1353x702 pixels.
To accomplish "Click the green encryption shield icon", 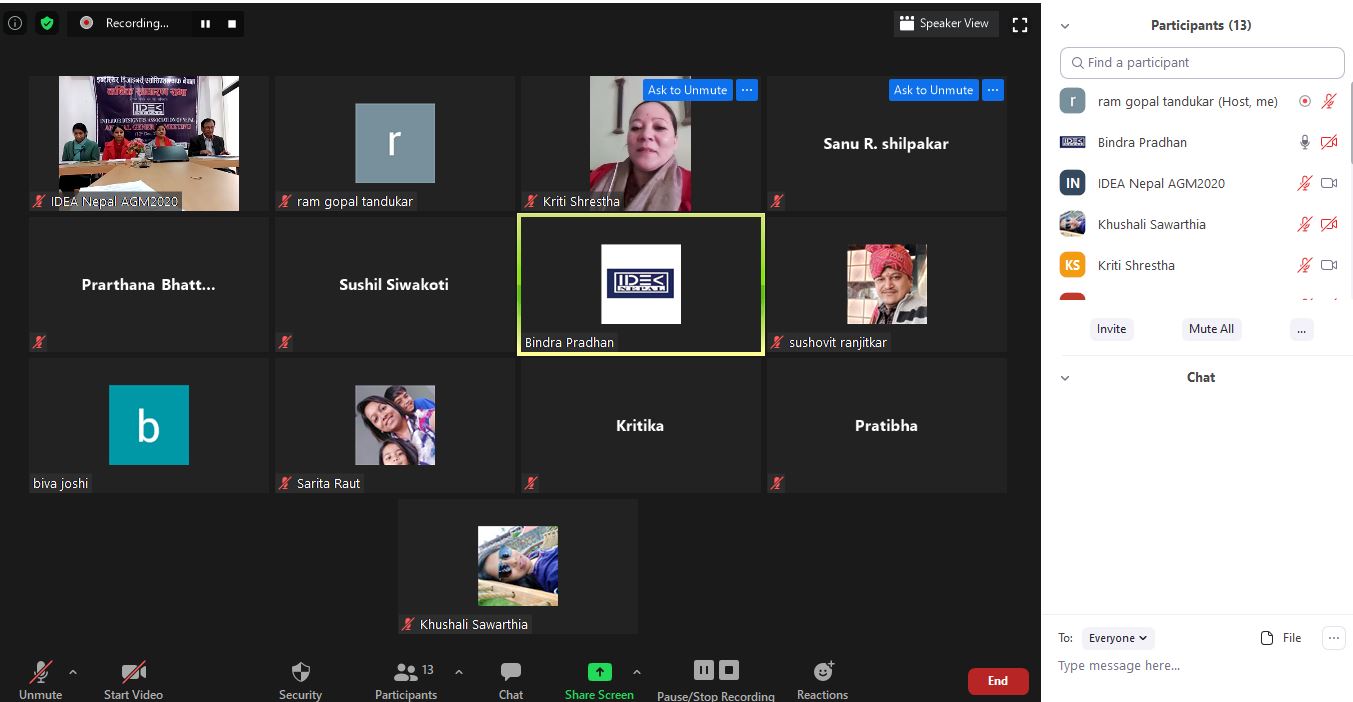I will (x=47, y=23).
